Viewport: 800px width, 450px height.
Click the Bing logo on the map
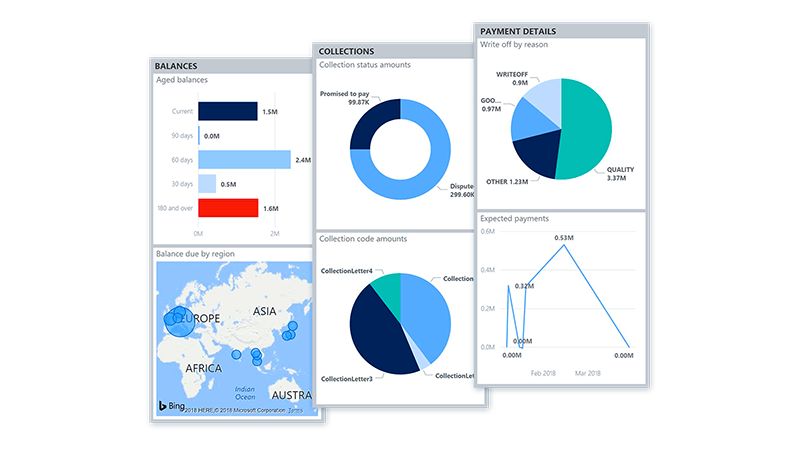tap(171, 406)
